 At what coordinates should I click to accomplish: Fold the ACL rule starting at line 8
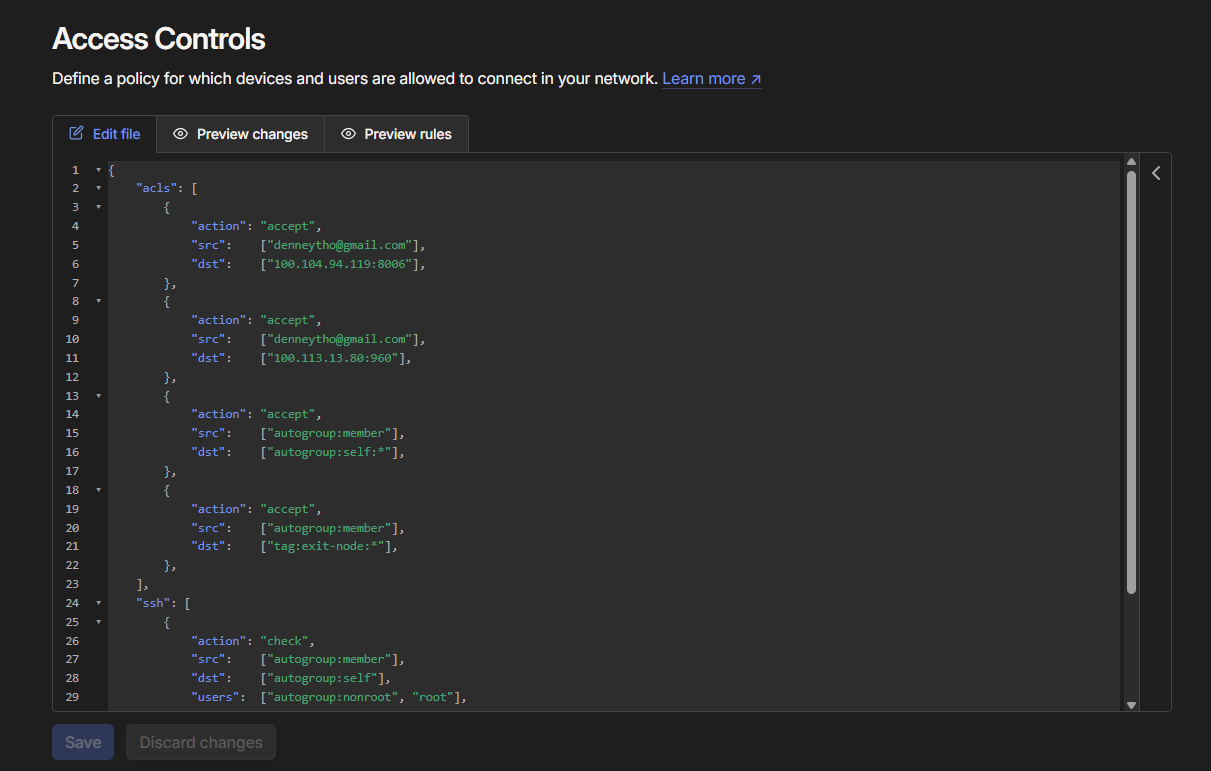(x=98, y=301)
